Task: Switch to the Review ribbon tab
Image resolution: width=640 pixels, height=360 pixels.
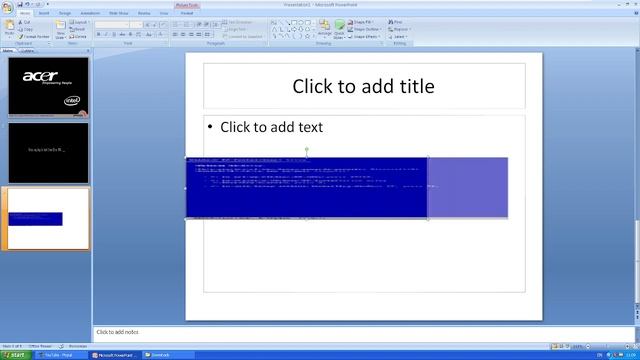Action: [144, 13]
